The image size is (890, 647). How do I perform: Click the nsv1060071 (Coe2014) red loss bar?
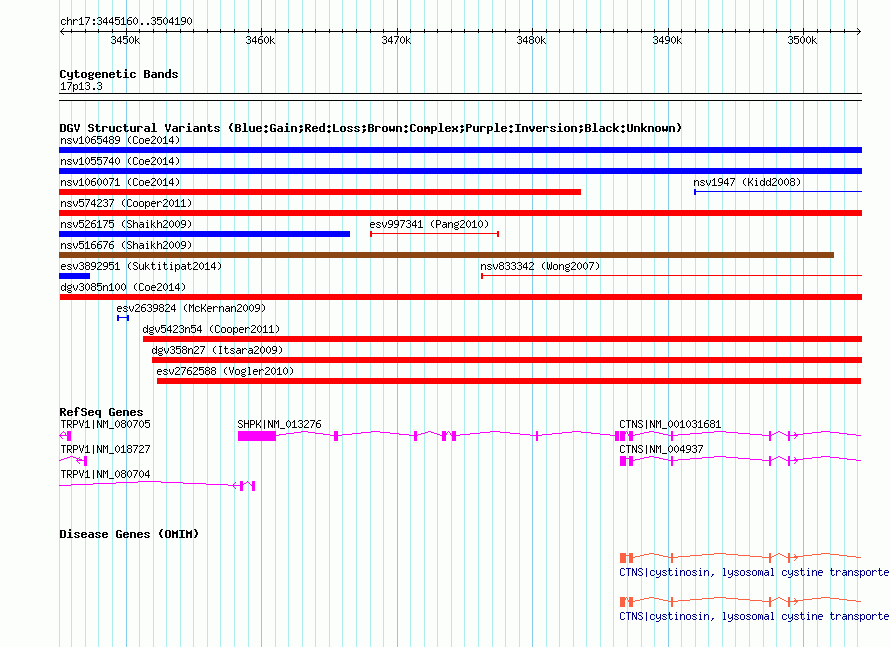320,192
